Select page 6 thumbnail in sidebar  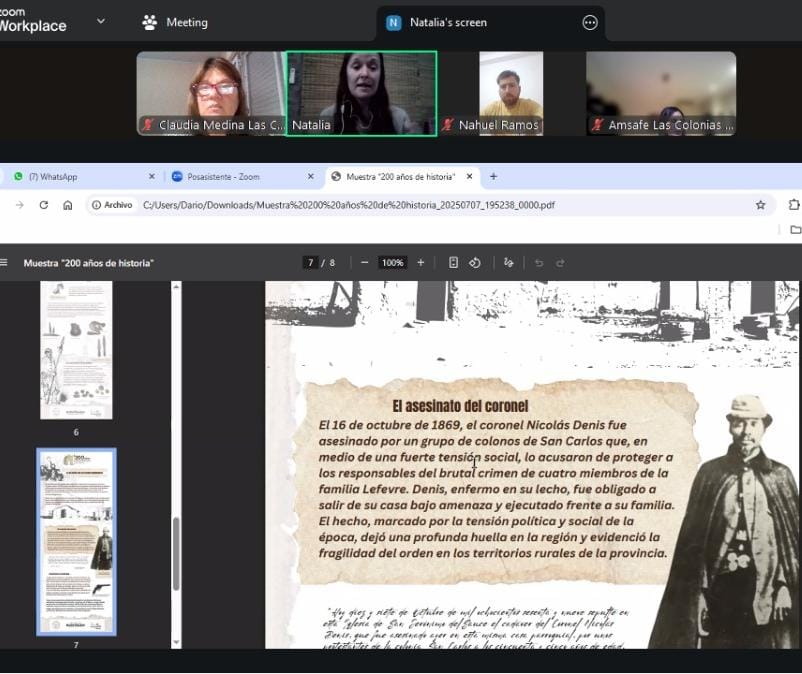click(76, 350)
